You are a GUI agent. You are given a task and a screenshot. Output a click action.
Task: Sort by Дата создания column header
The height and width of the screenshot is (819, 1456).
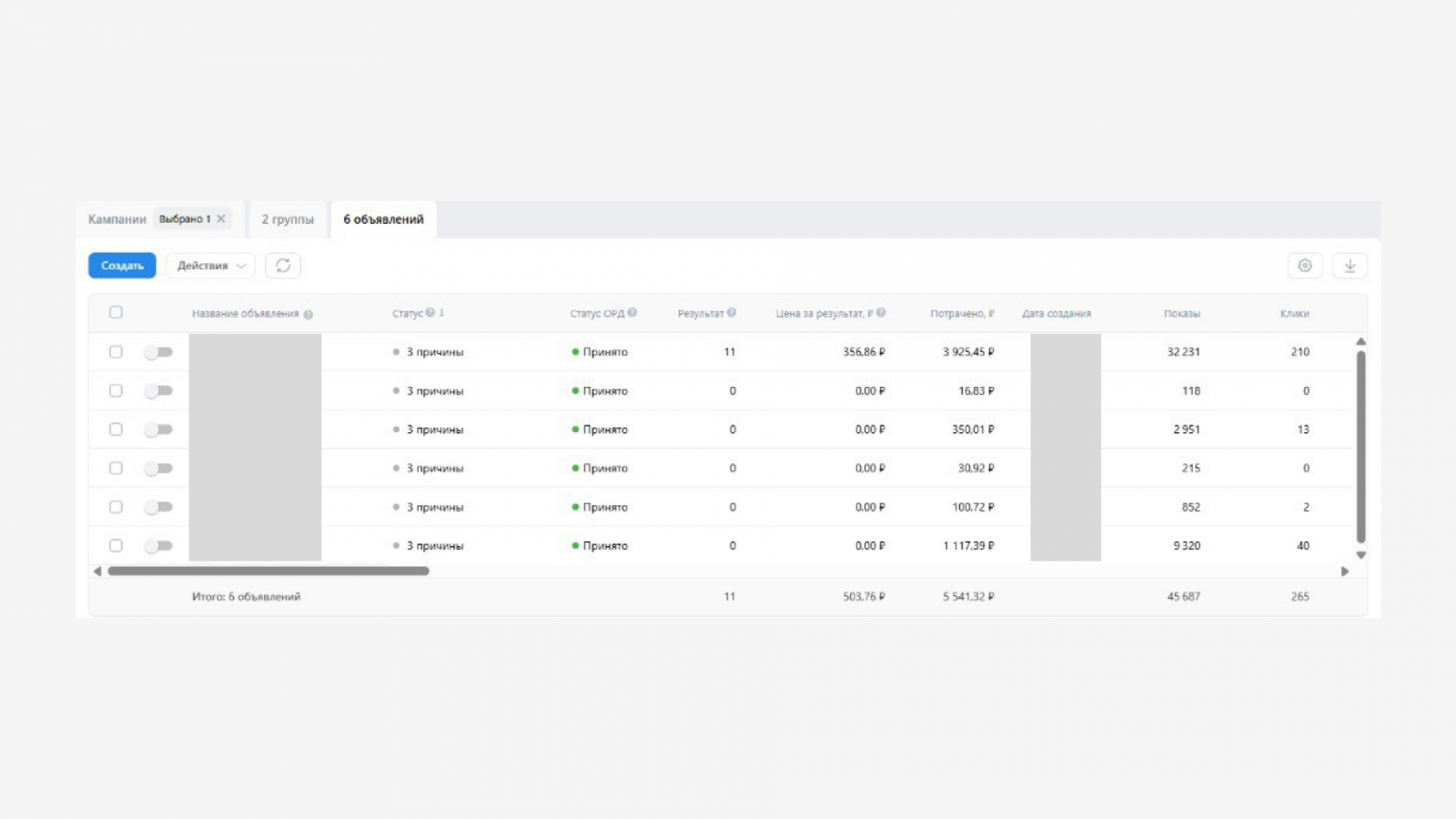click(x=1056, y=313)
